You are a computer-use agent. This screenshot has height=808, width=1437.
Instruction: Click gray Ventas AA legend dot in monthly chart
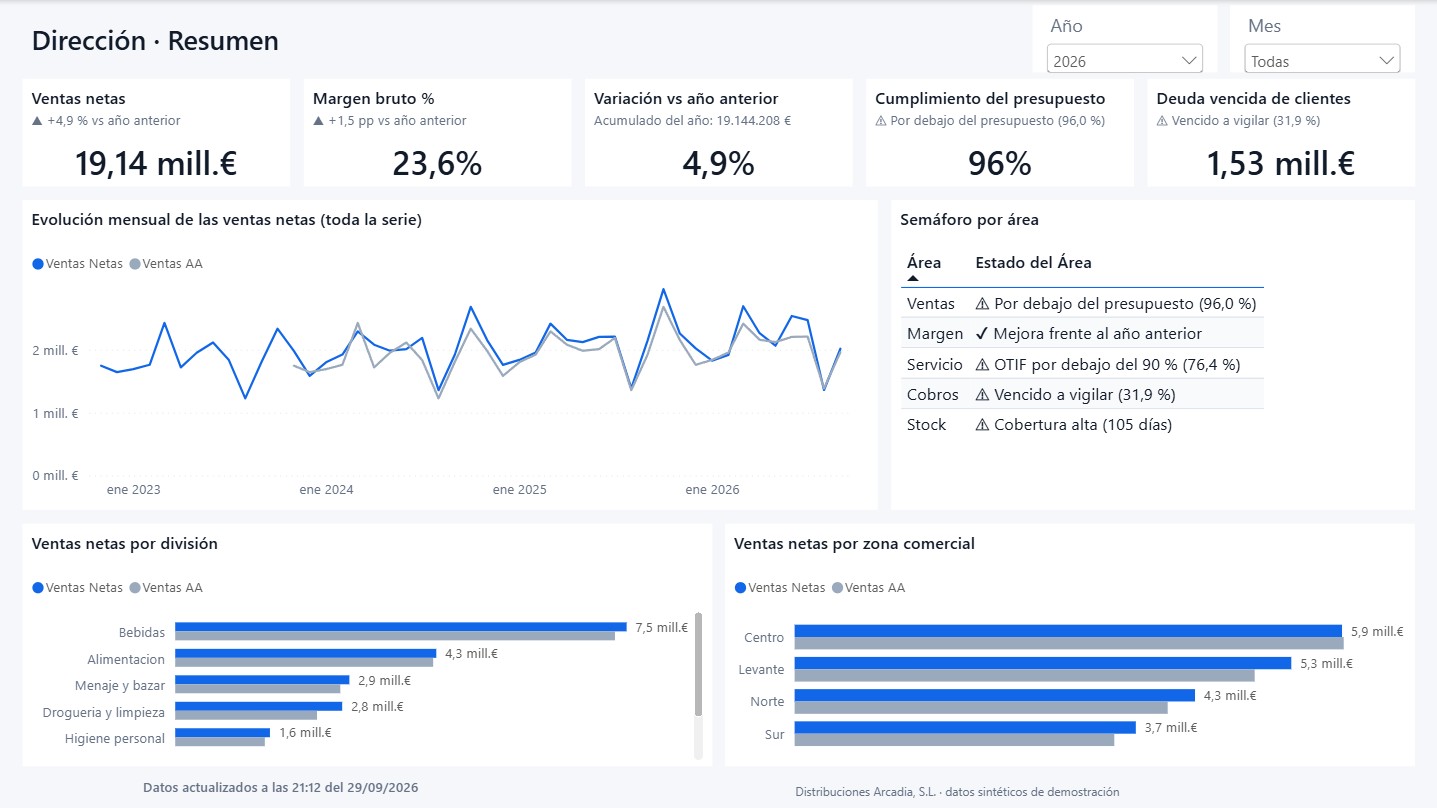click(135, 264)
